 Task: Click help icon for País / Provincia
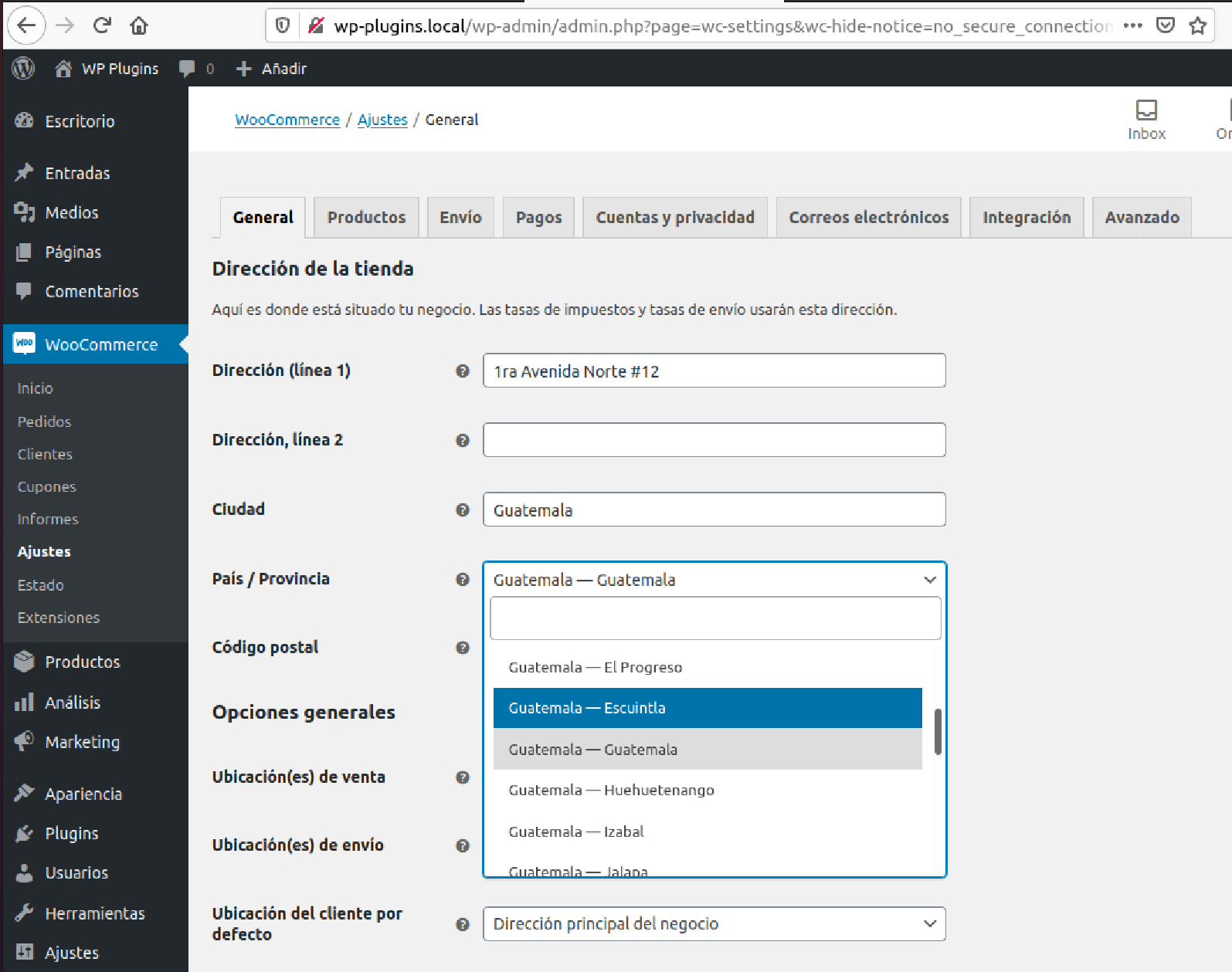463,579
